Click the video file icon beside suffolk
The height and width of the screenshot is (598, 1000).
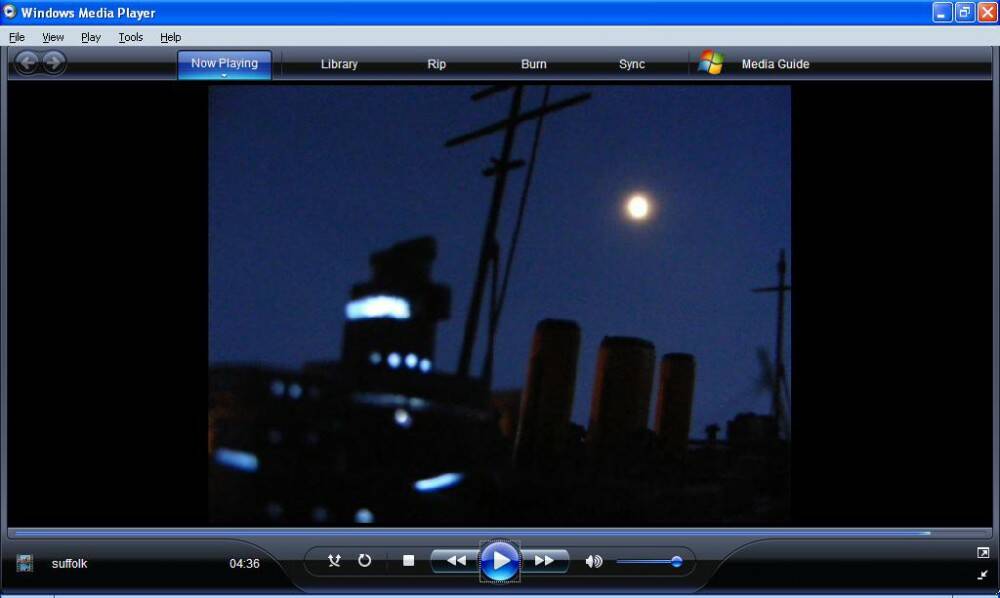[x=25, y=563]
